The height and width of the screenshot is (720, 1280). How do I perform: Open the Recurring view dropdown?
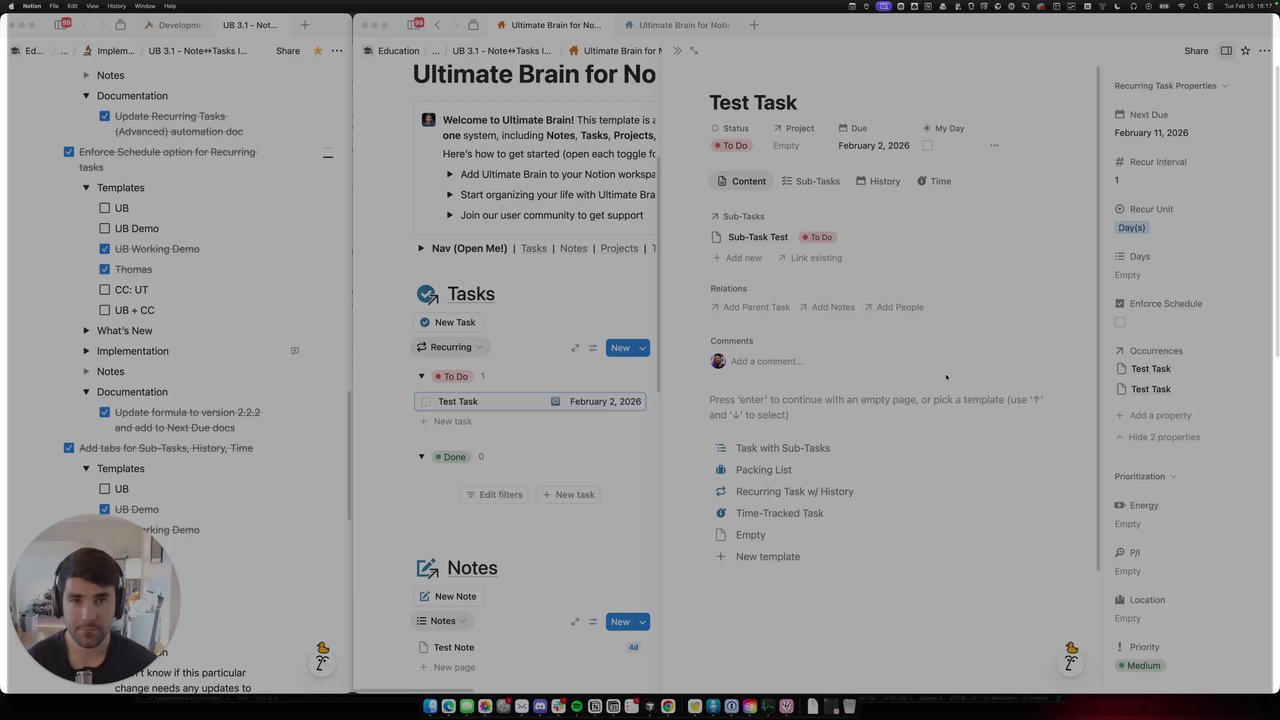coord(449,347)
